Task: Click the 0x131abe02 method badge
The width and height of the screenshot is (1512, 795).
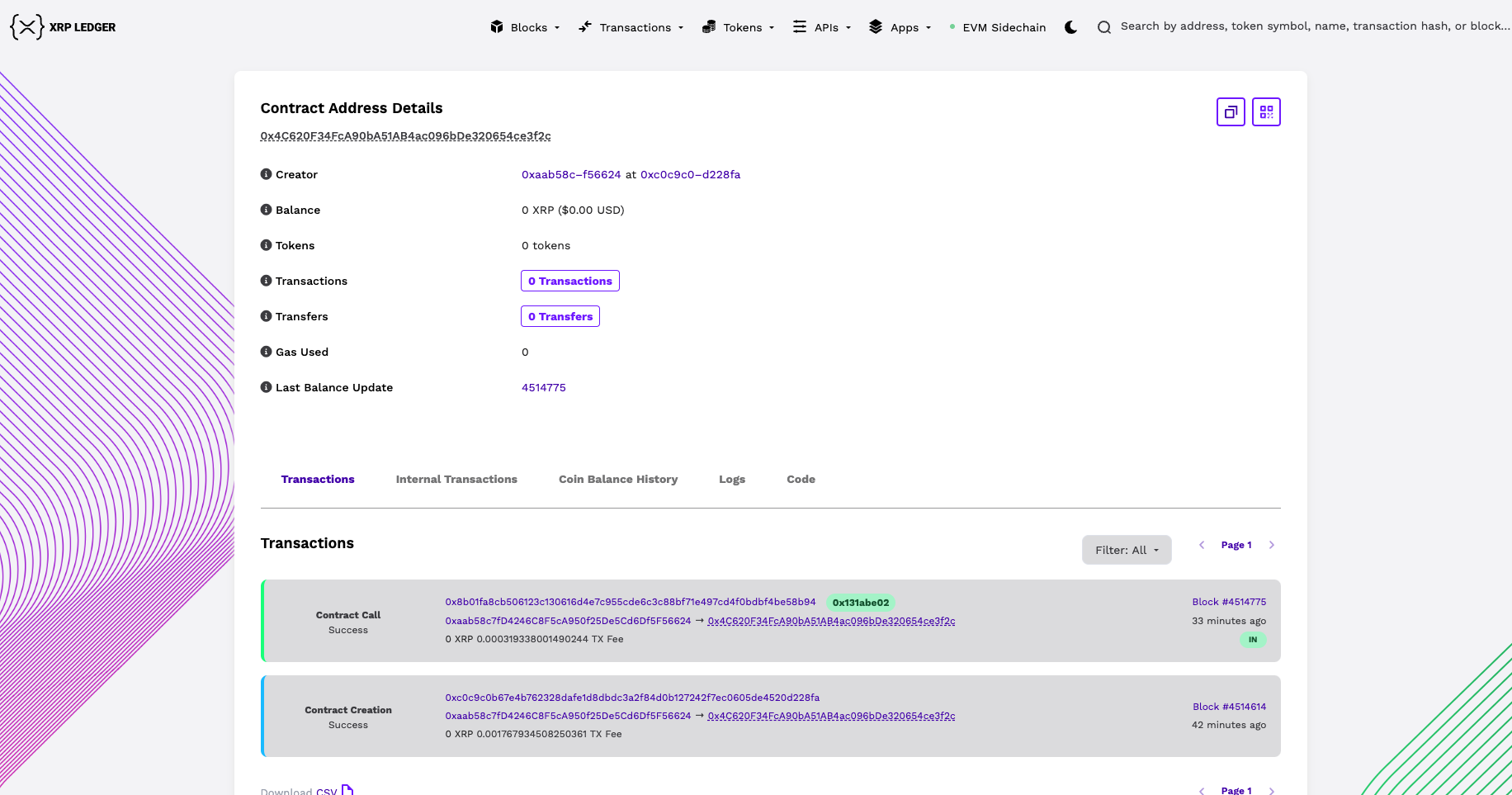Action: 861,603
